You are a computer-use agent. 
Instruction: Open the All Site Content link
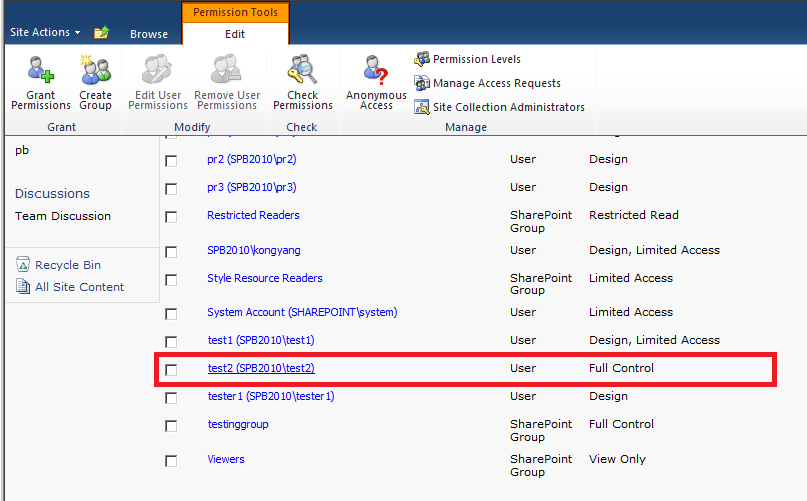click(x=79, y=287)
